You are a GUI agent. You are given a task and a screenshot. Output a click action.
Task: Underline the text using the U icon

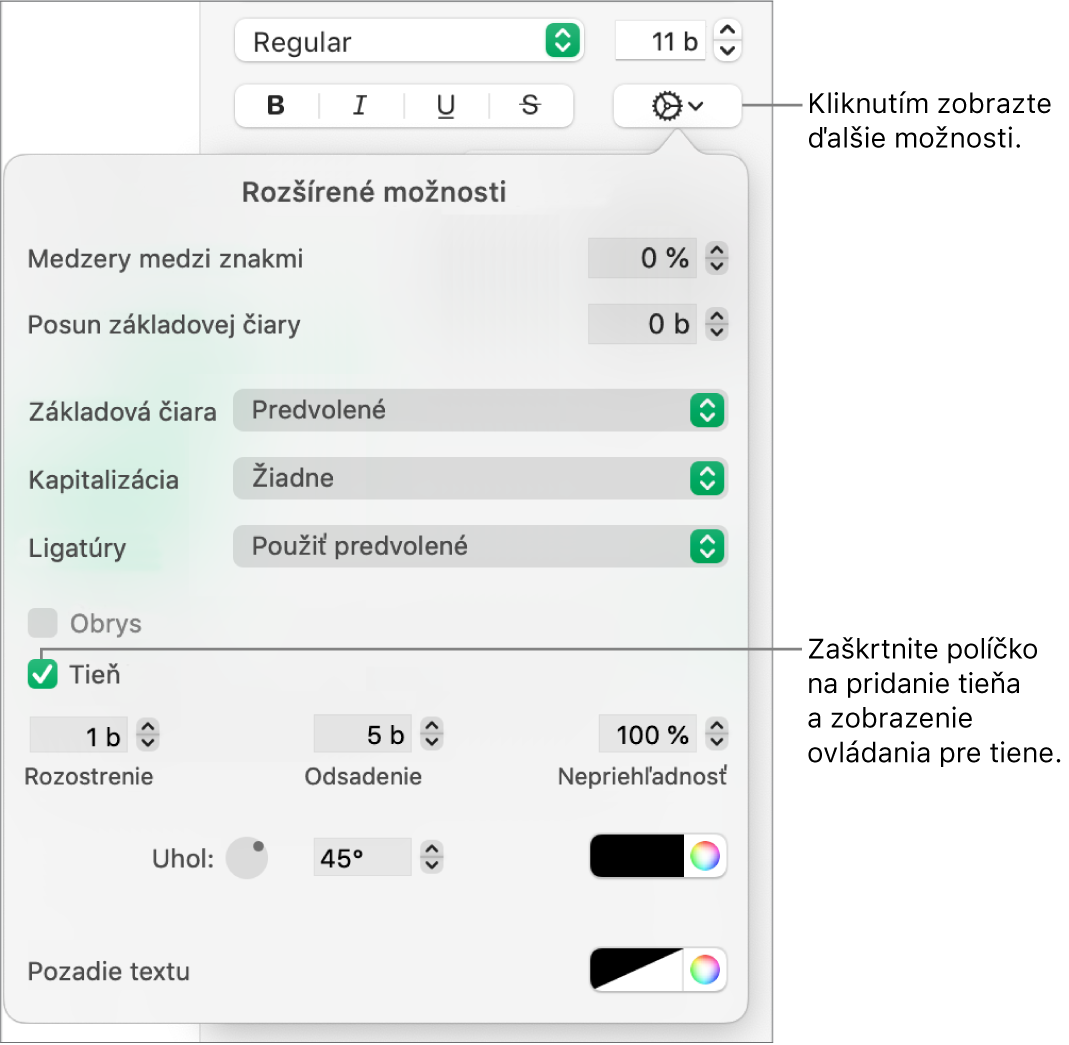tap(444, 106)
